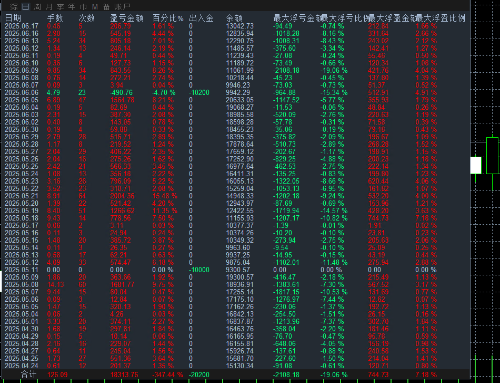
Task: Sort by the 日期 column header
Action: pyautogui.click(x=13, y=18)
